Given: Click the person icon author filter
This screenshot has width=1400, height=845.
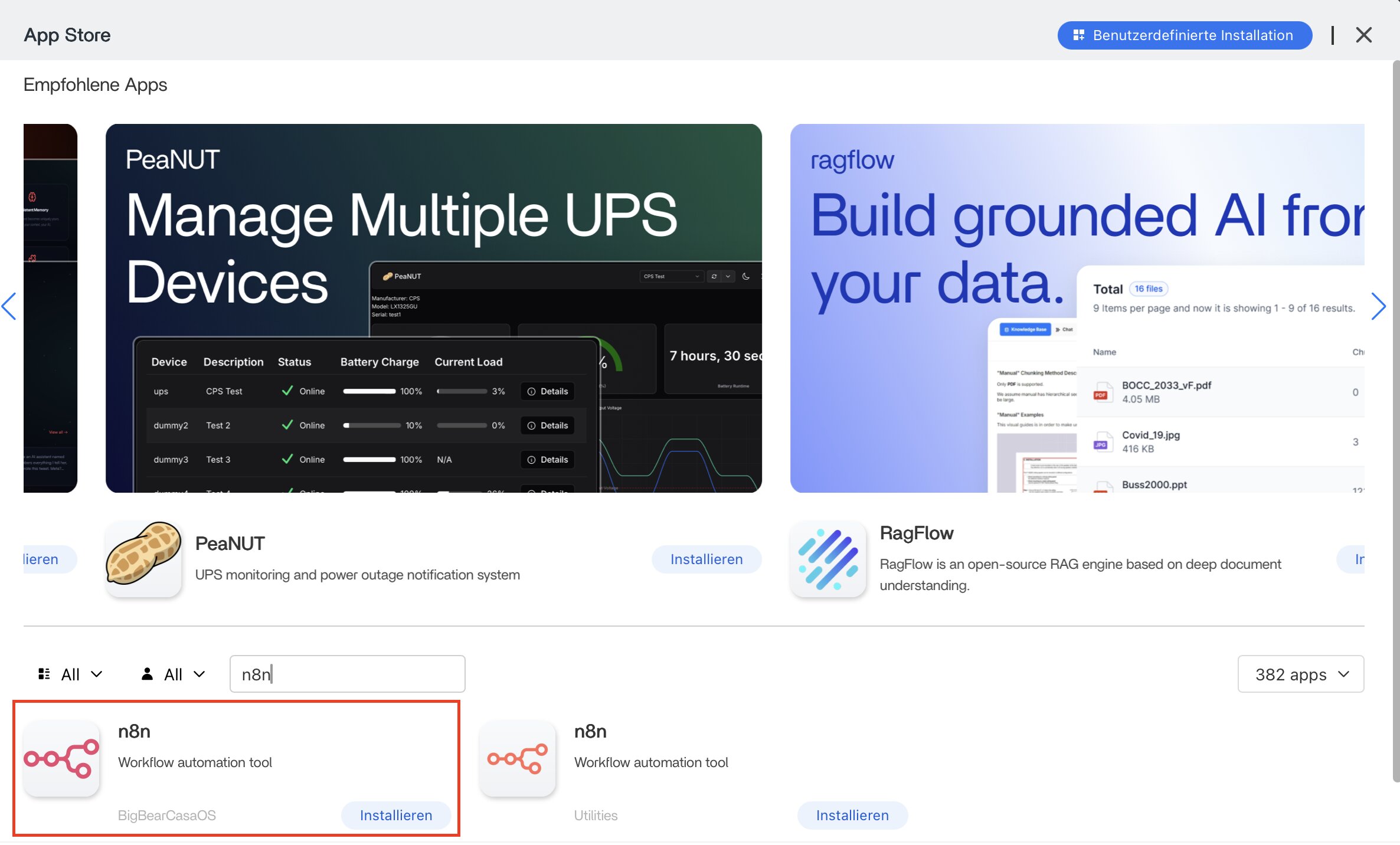Looking at the screenshot, I should 147,674.
